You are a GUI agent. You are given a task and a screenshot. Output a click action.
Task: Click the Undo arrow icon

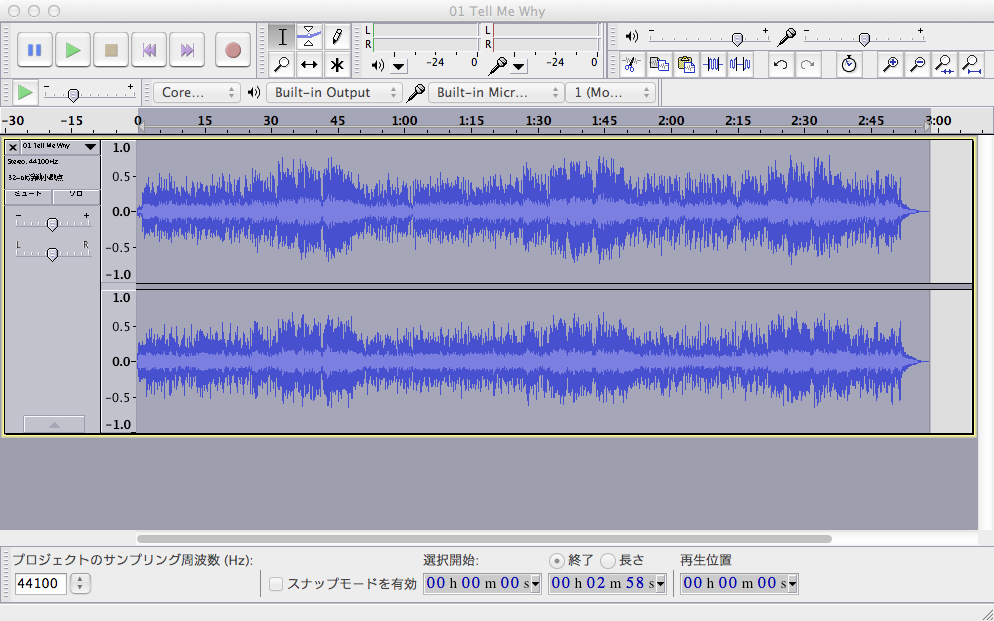coord(781,64)
